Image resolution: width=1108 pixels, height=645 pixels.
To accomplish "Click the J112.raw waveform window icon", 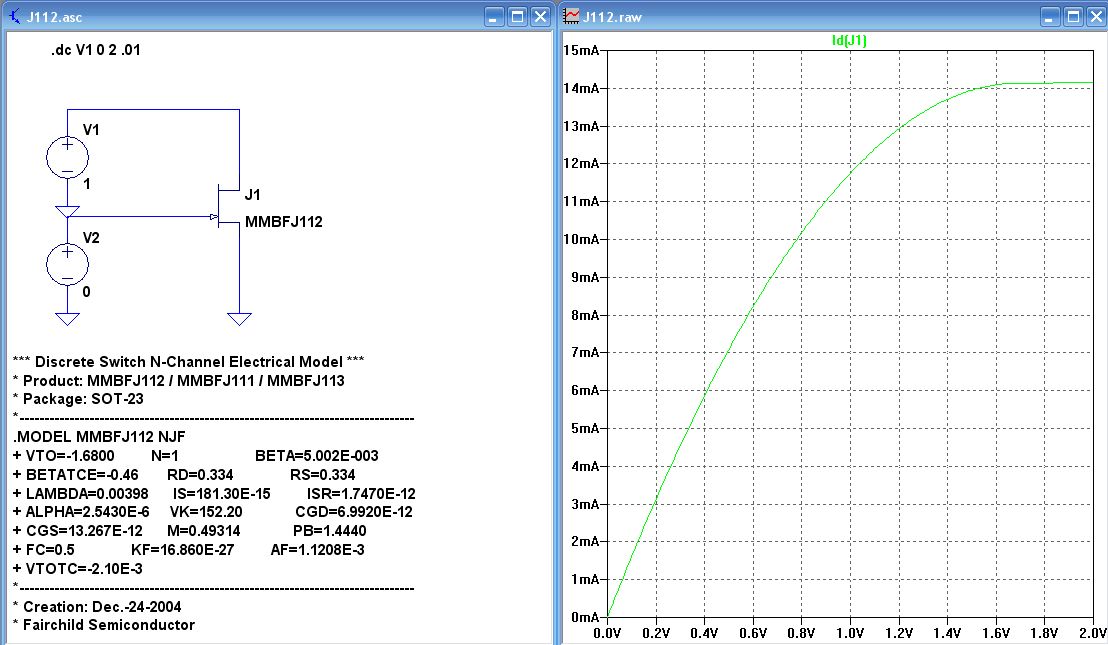I will tap(571, 16).
